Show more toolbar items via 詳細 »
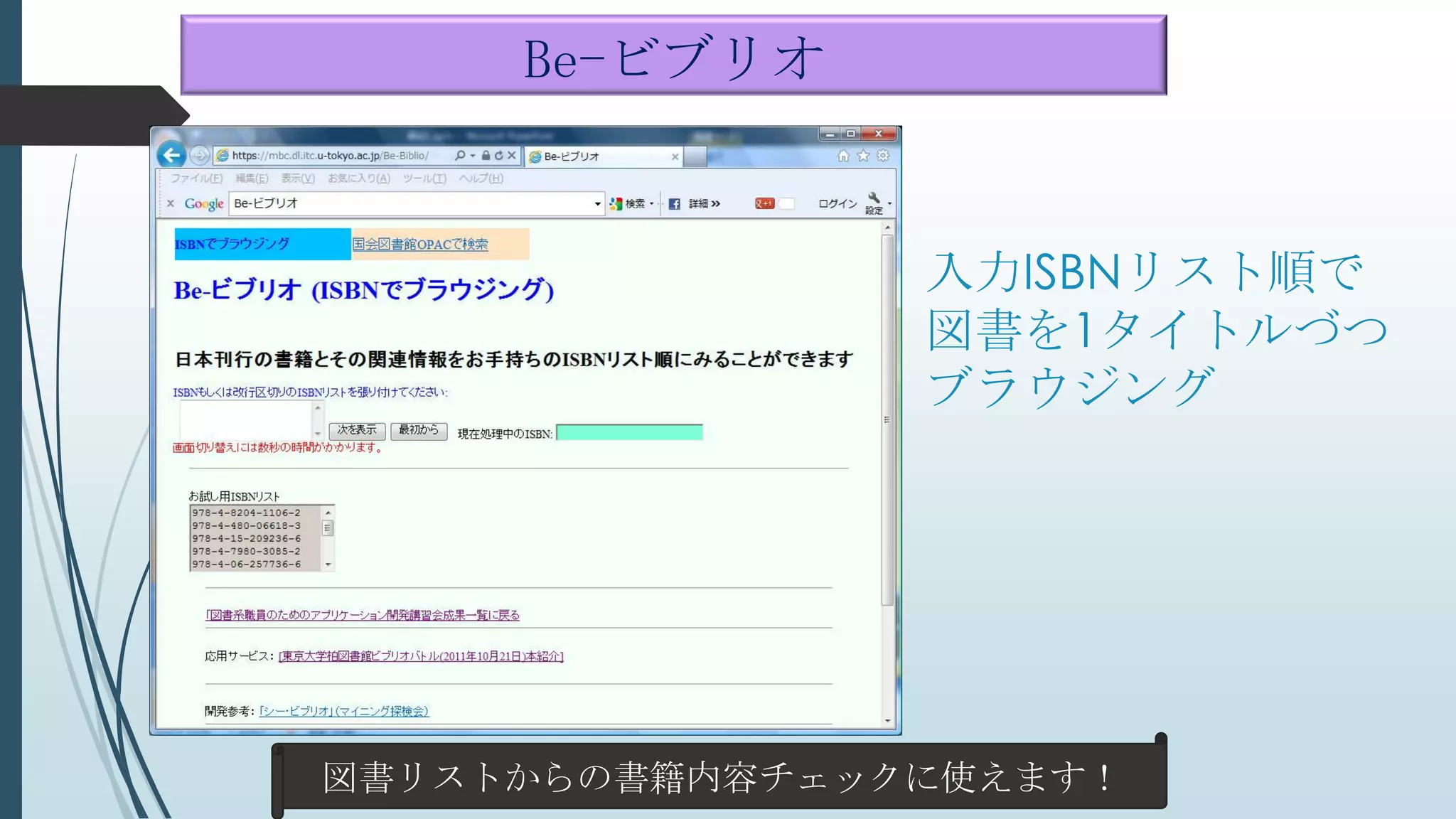The image size is (1456, 819). pos(704,204)
